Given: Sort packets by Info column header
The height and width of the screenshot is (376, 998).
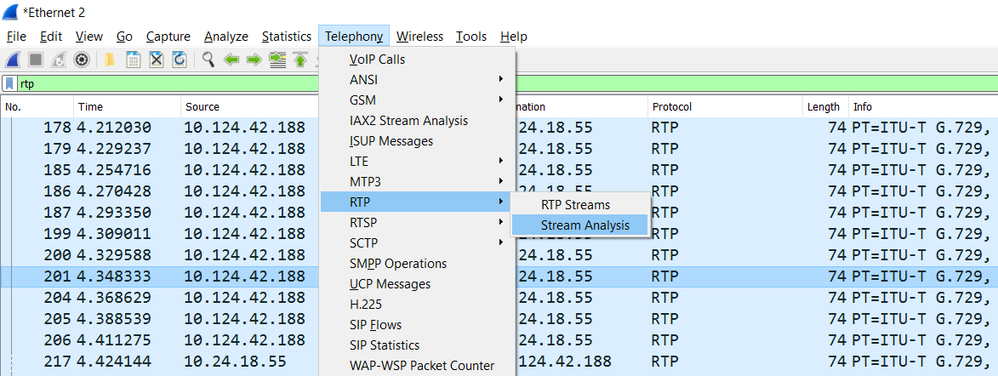Looking at the screenshot, I should click(924, 107).
